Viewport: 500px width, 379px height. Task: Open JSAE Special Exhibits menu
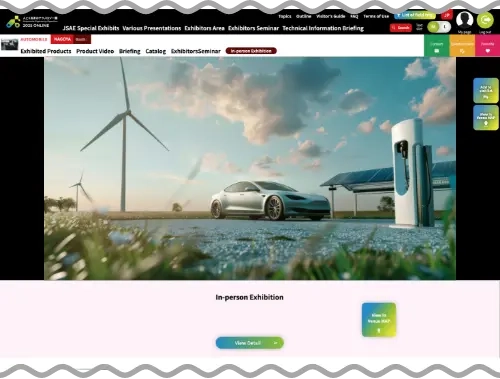pyautogui.click(x=91, y=28)
